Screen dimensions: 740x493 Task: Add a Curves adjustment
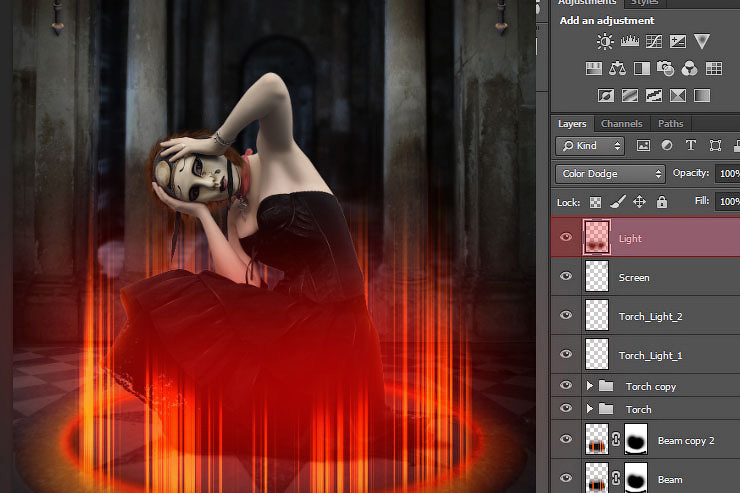click(x=654, y=42)
